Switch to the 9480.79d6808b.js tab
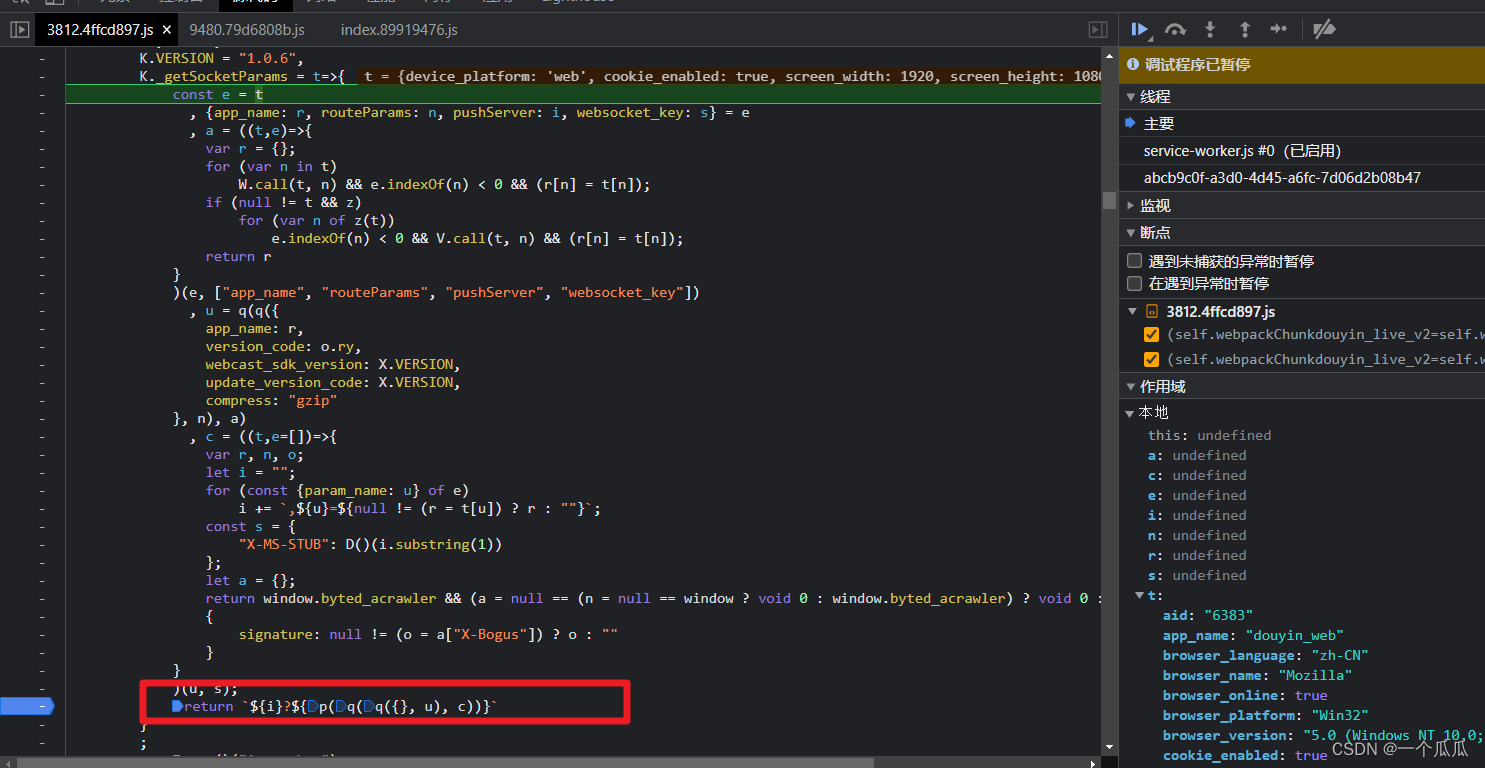Screen dimensions: 1485x768 pyautogui.click(x=246, y=30)
